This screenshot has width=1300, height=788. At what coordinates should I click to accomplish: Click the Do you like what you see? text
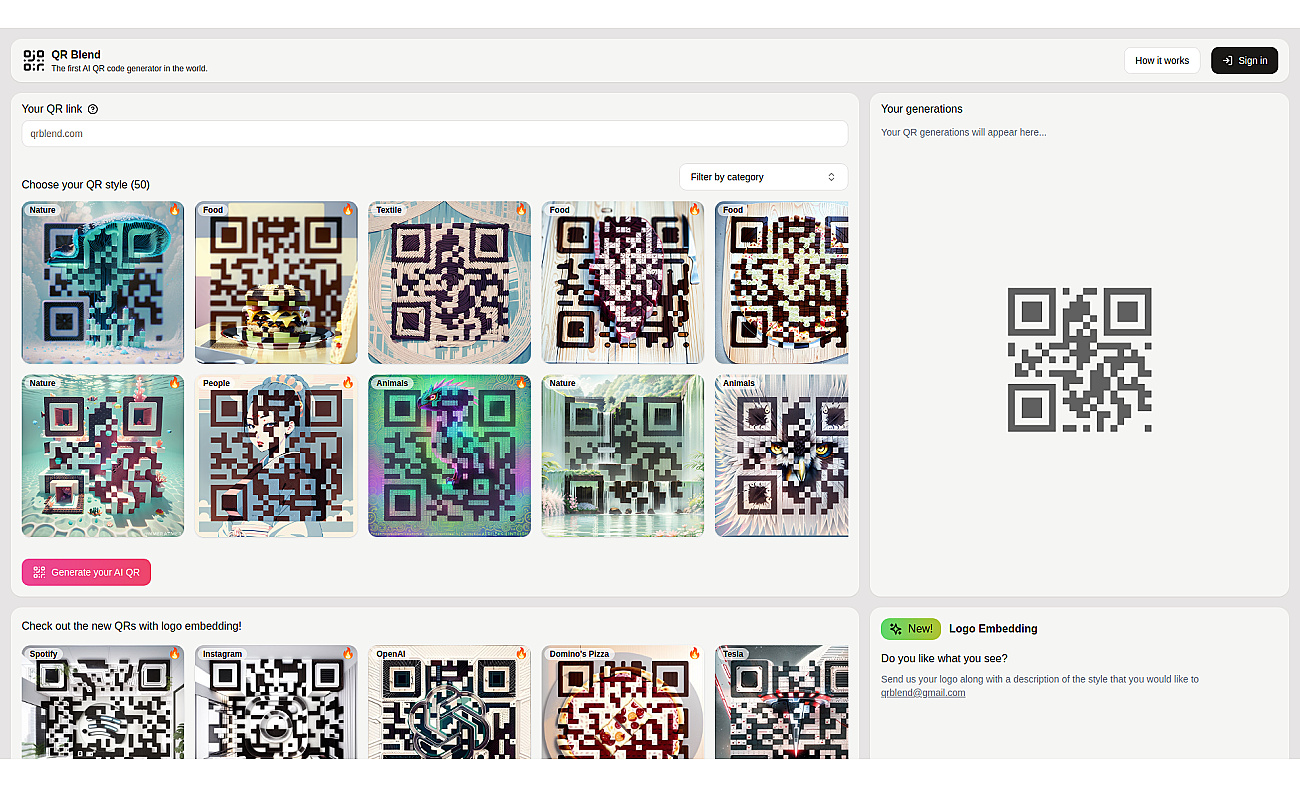[944, 658]
